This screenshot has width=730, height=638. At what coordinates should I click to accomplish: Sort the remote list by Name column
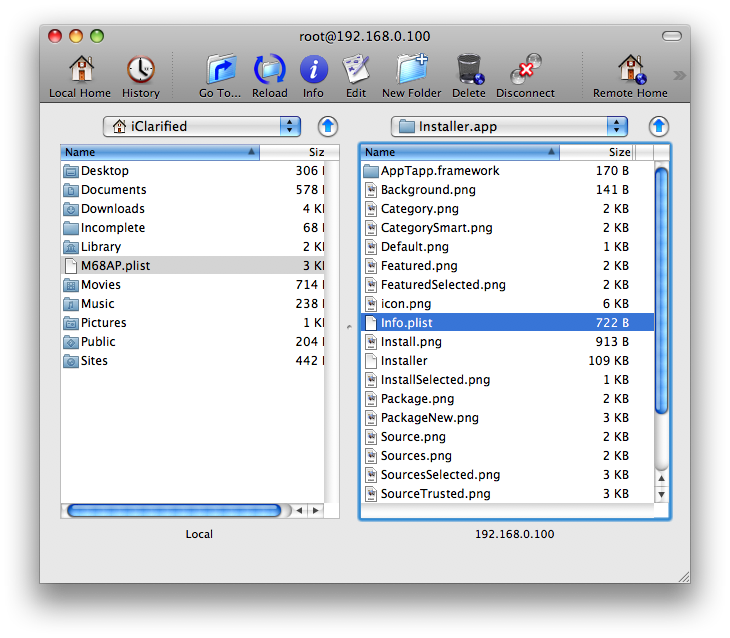460,152
